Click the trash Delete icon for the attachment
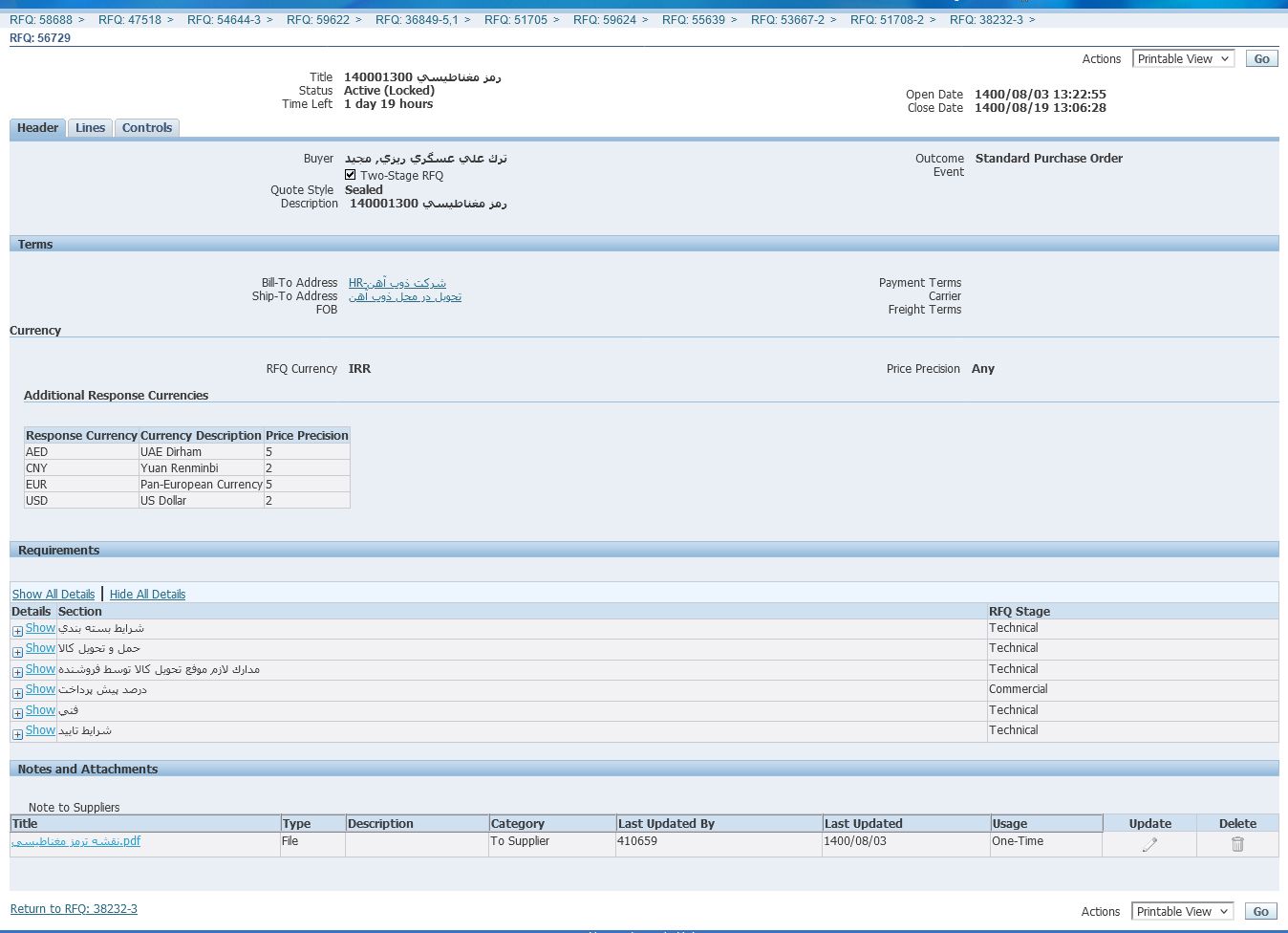Screen dimensions: 1288x933 (x=1237, y=844)
